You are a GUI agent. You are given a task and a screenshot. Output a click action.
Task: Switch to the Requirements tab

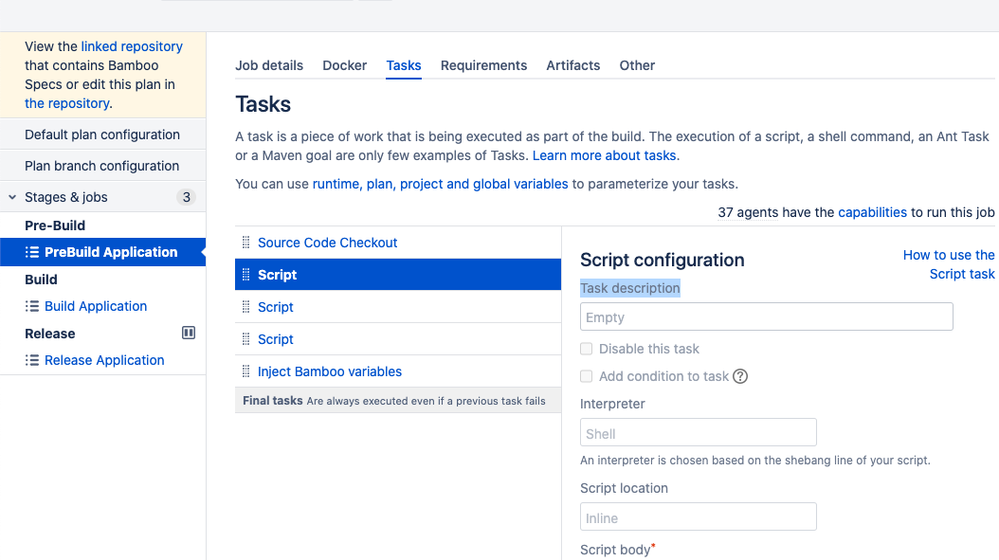[483, 66]
